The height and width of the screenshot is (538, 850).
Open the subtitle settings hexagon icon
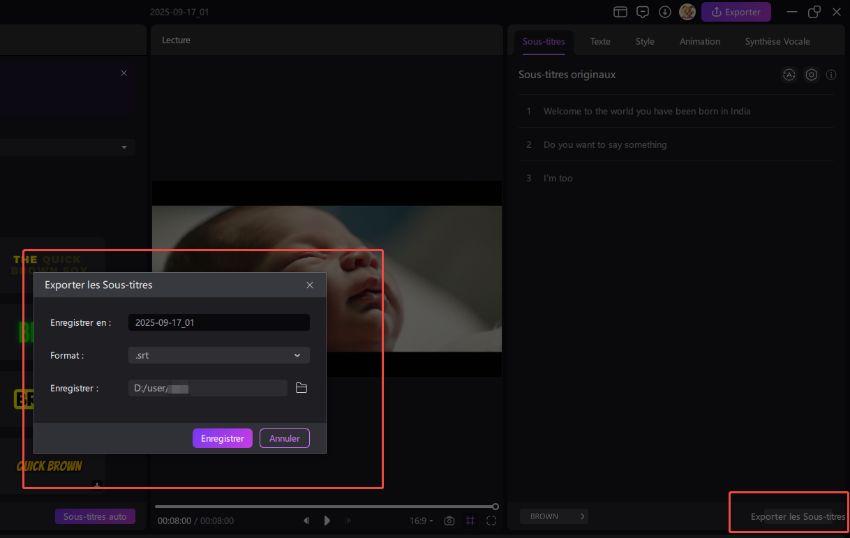811,75
